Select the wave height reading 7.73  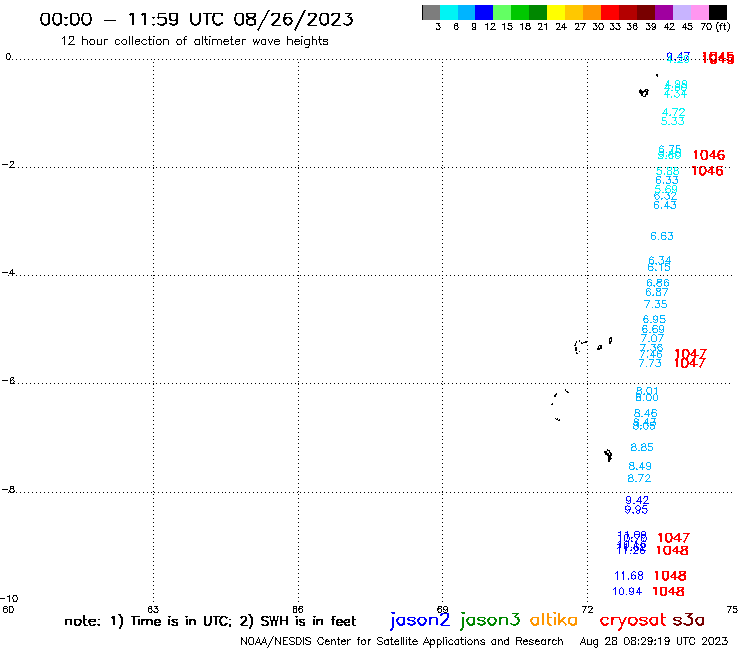650,363
